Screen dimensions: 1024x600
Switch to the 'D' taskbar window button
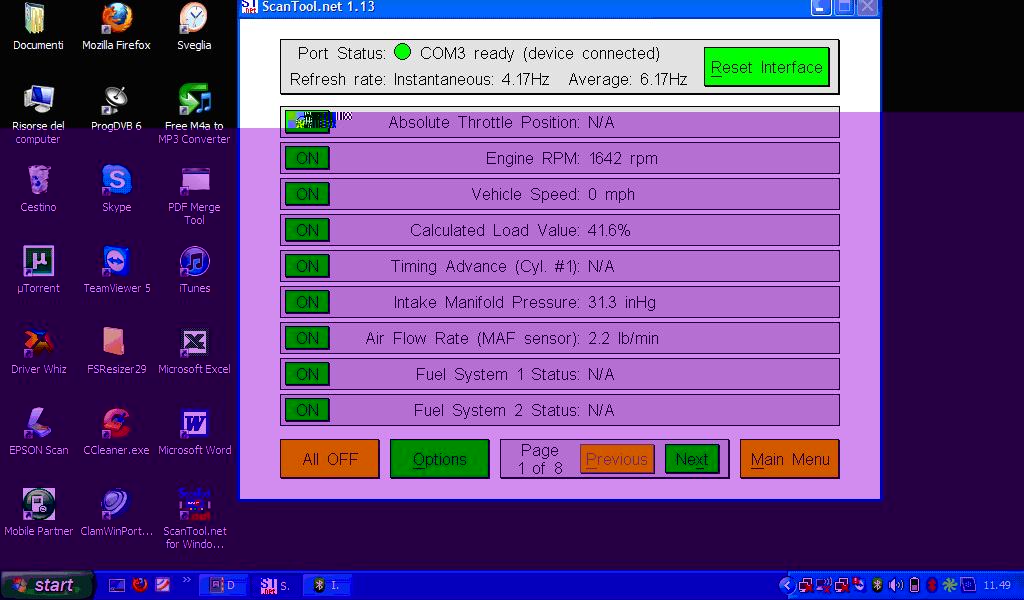pyautogui.click(x=223, y=585)
